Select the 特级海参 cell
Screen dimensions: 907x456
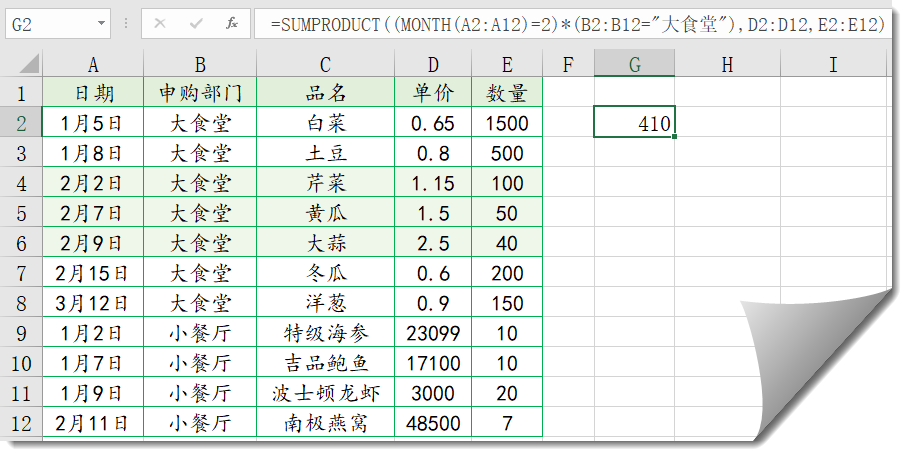pyautogui.click(x=326, y=333)
